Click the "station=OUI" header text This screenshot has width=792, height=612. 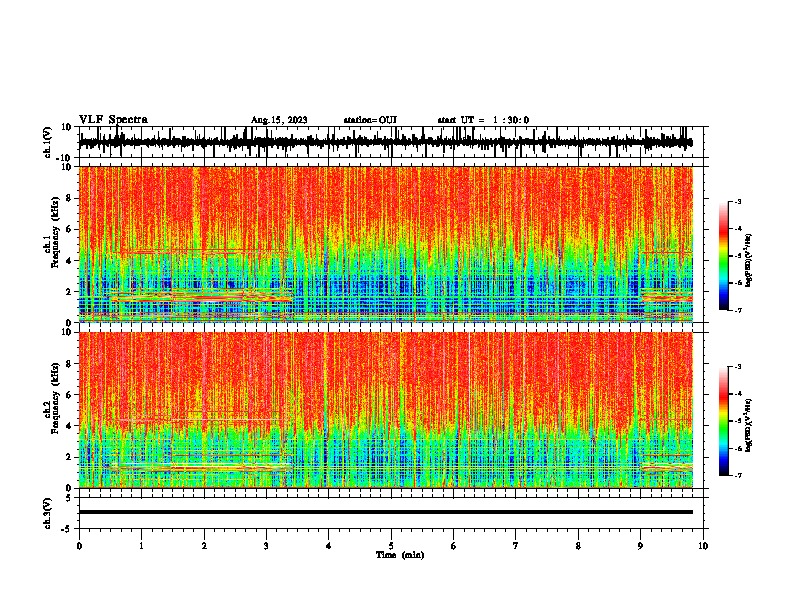[x=370, y=120]
